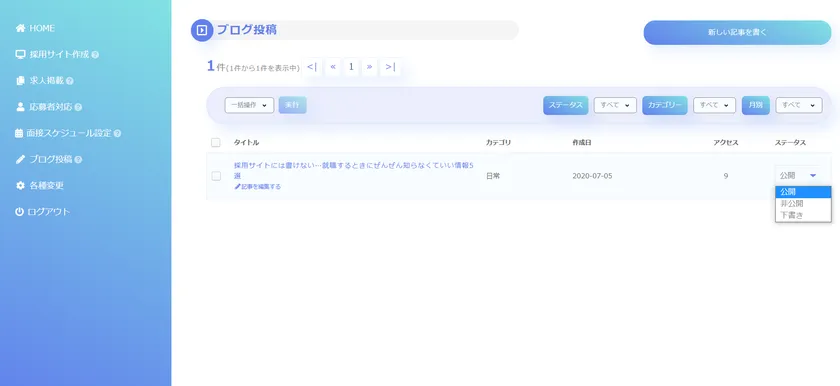The height and width of the screenshot is (386, 840).
Task: Click the カテゴリー filter button
Action: pyautogui.click(x=665, y=105)
